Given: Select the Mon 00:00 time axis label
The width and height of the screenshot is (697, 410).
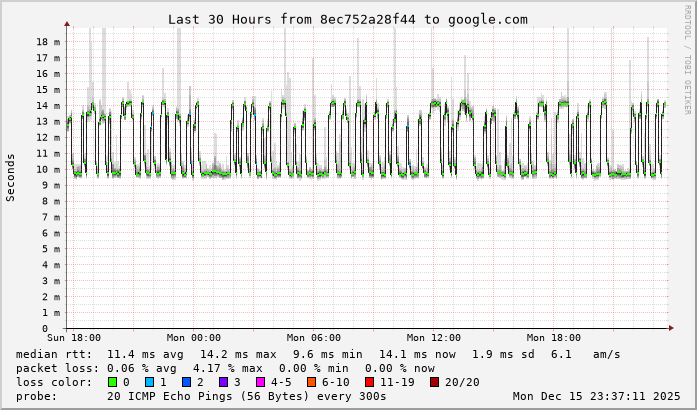Looking at the screenshot, I should [193, 338].
